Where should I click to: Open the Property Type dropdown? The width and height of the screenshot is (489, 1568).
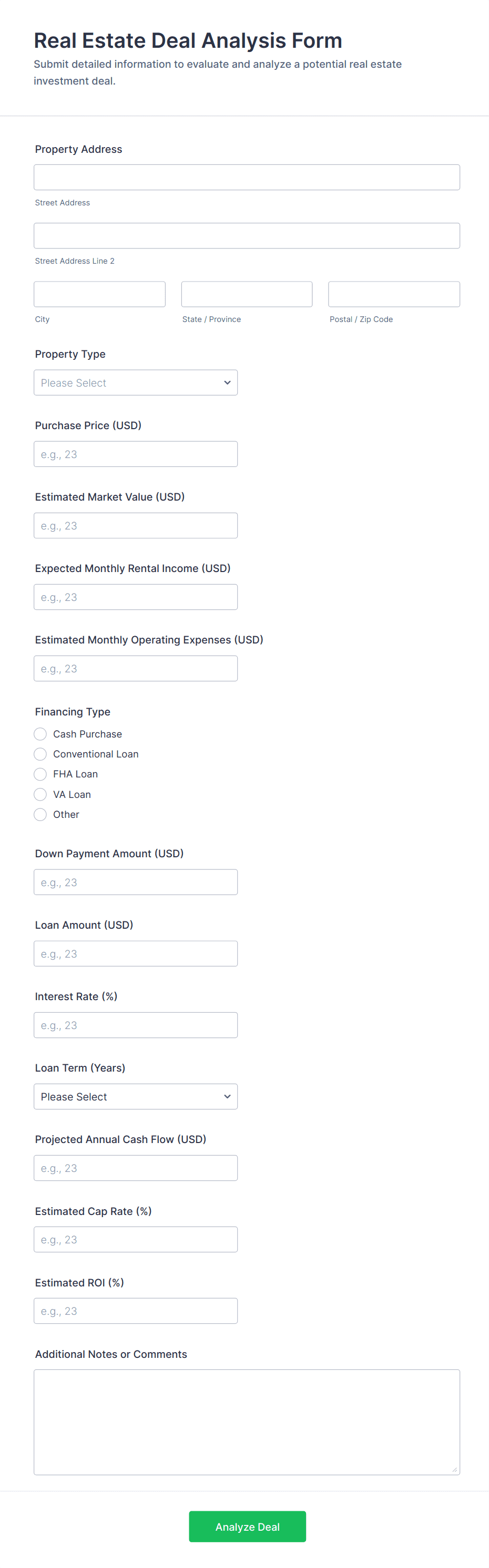point(136,383)
